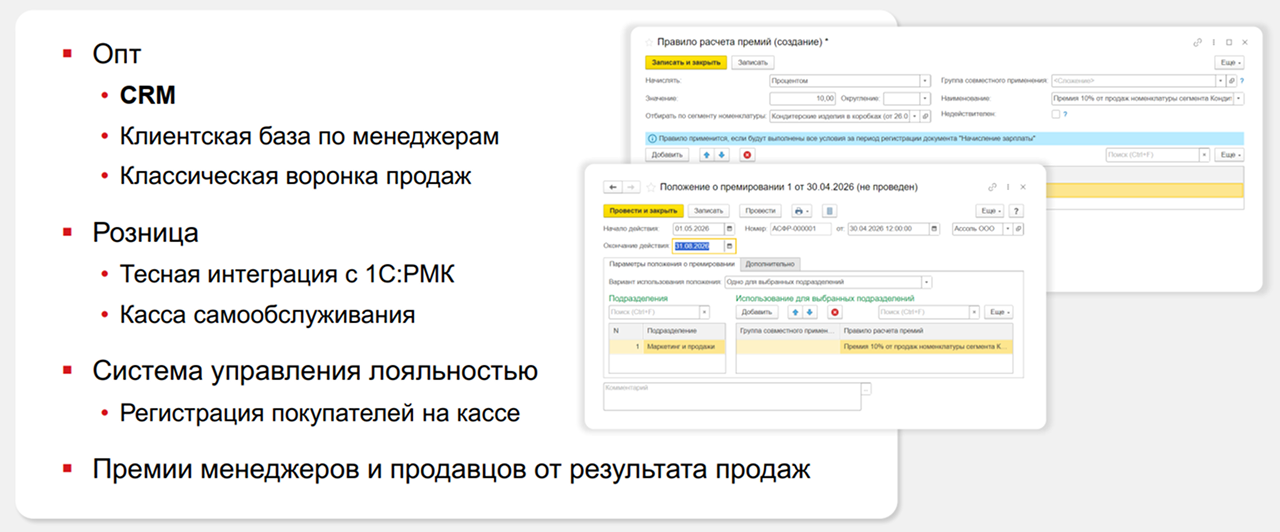The width and height of the screenshot is (1280, 532).
Task: Click the link icon in Положение о премировании title bar
Action: [992, 187]
